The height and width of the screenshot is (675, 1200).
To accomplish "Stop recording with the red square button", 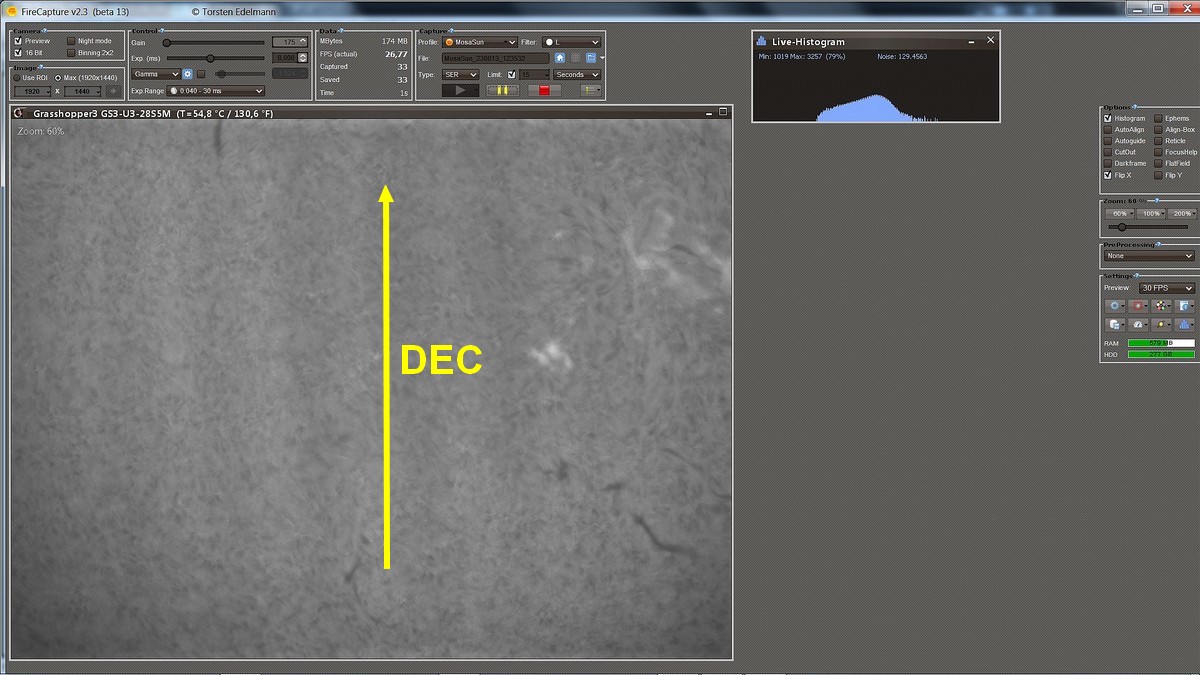I will (x=544, y=90).
